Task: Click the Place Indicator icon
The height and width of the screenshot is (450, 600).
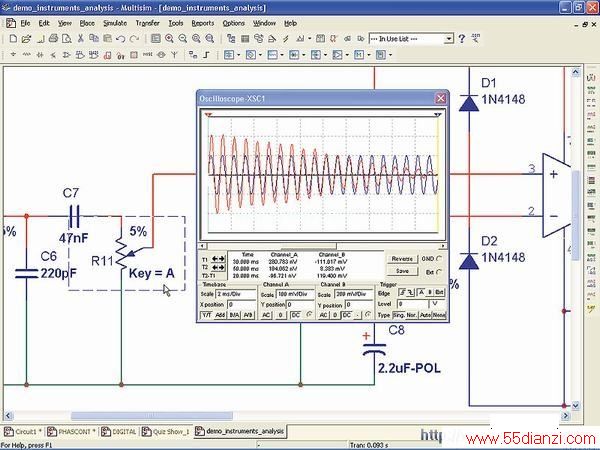Action: point(134,55)
